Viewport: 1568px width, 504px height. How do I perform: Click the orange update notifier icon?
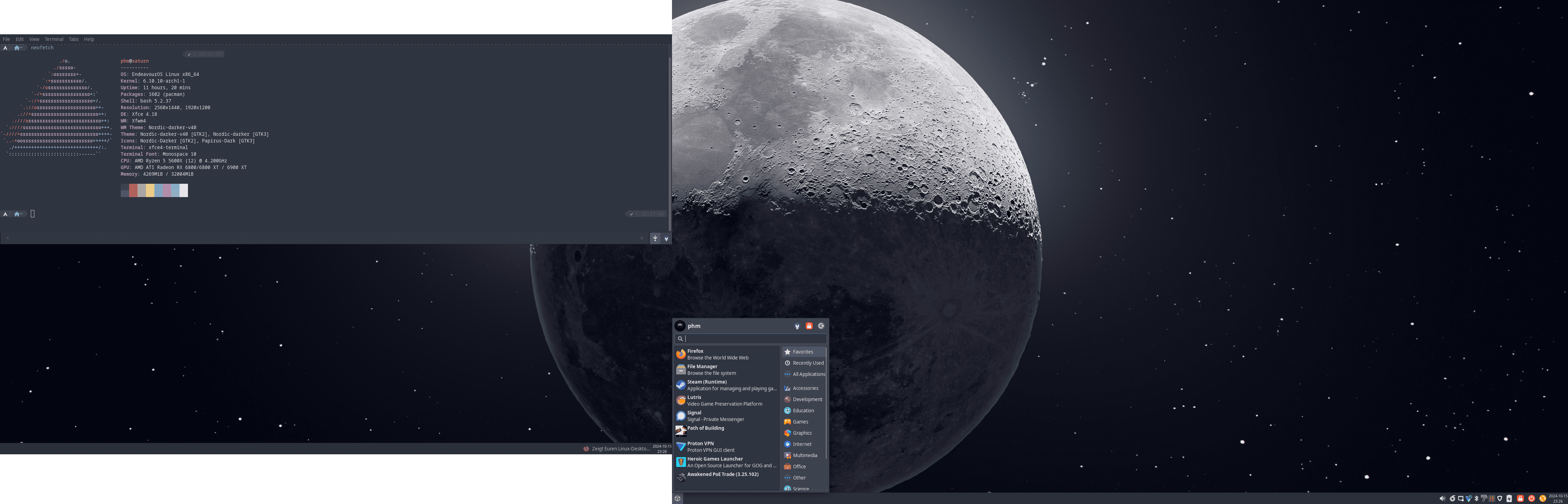tap(1542, 498)
